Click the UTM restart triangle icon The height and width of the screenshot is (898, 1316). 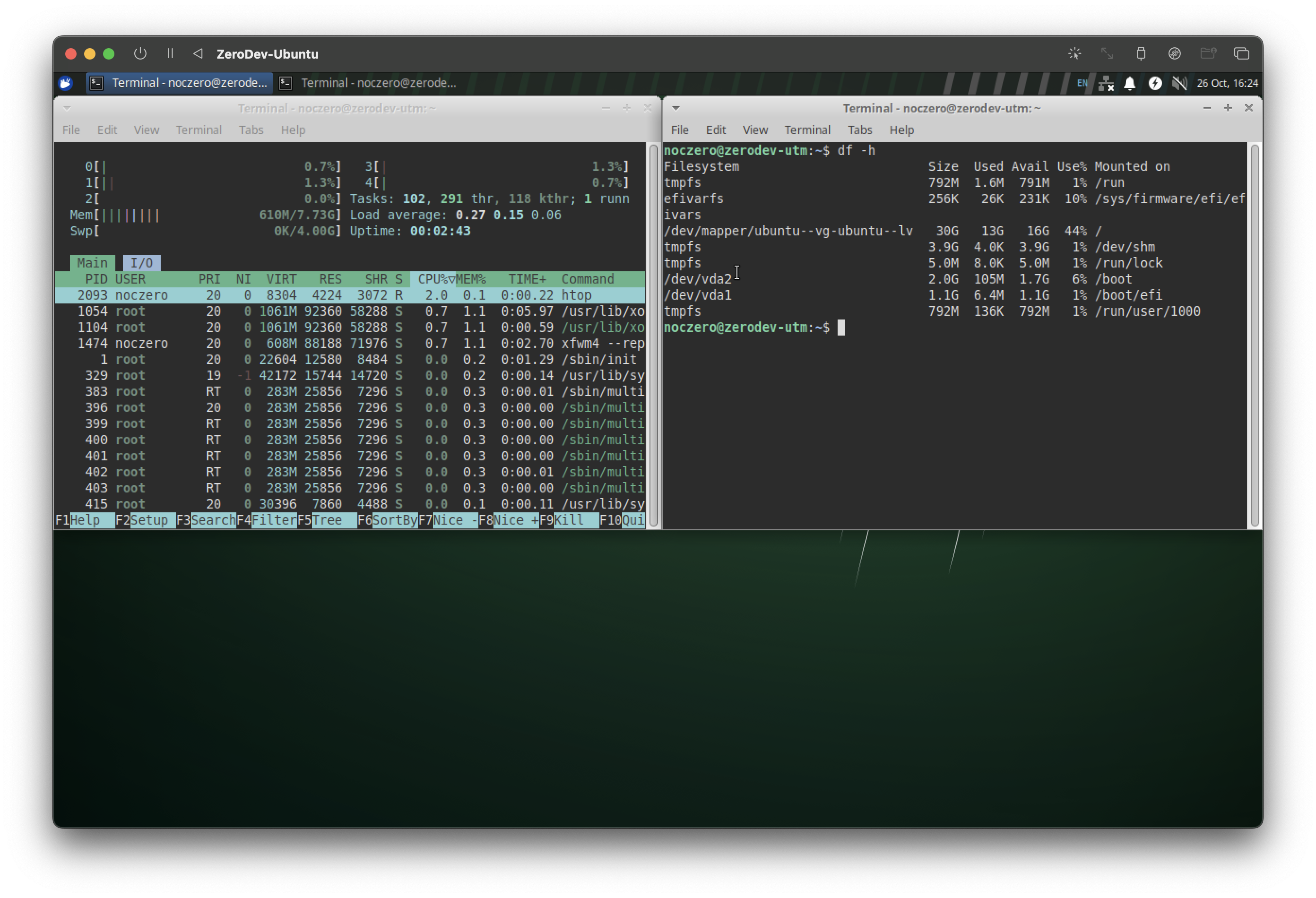(x=198, y=54)
